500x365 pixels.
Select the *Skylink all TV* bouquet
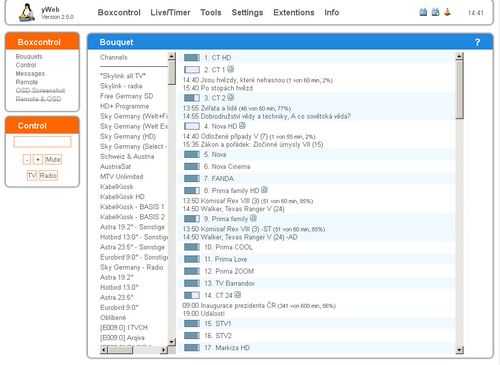123,76
